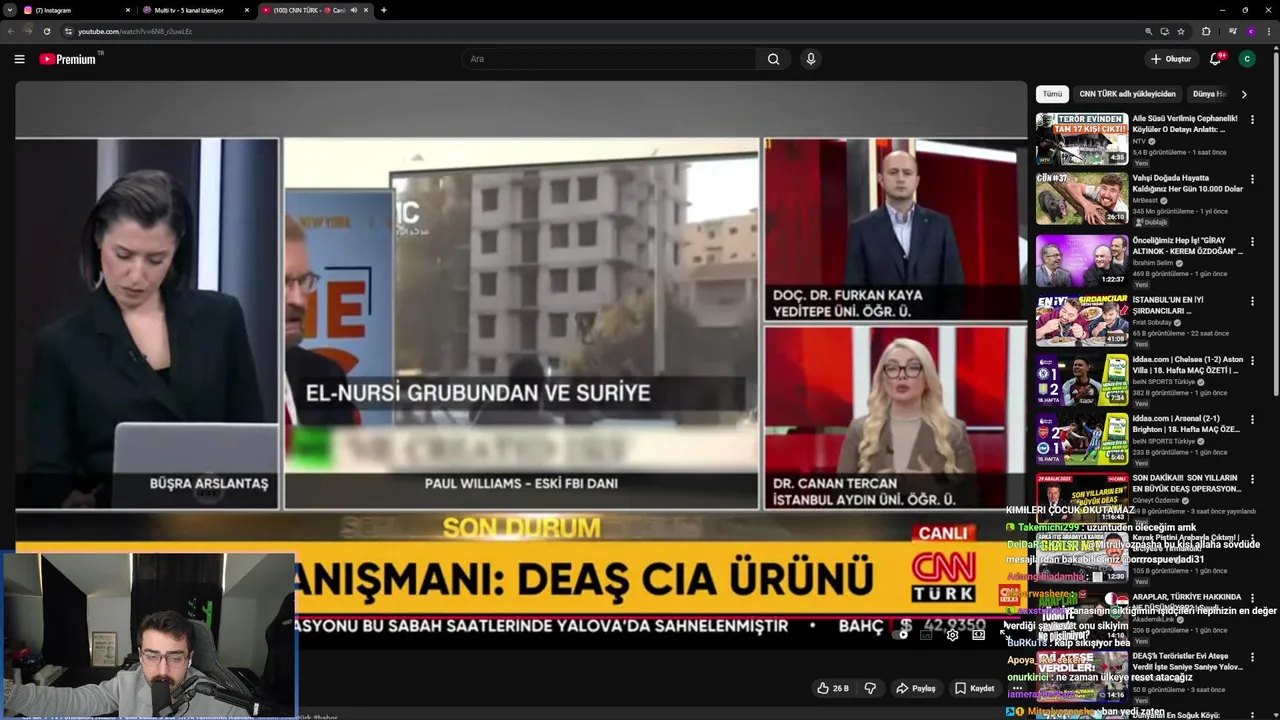The image size is (1280, 720).
Task: Open the MrBeast Vahşi Doğada thumbnail
Action: [1082, 198]
